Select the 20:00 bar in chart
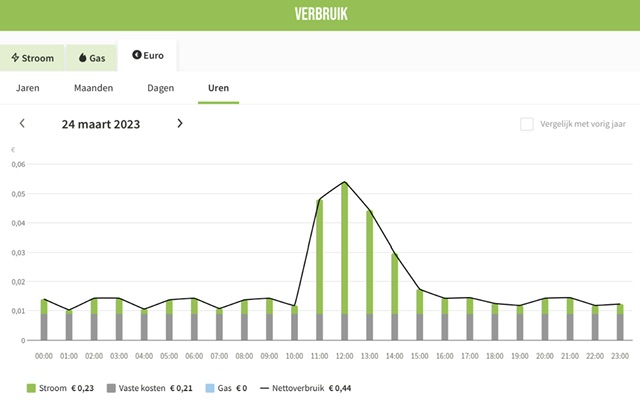The height and width of the screenshot is (409, 640). pos(545,319)
